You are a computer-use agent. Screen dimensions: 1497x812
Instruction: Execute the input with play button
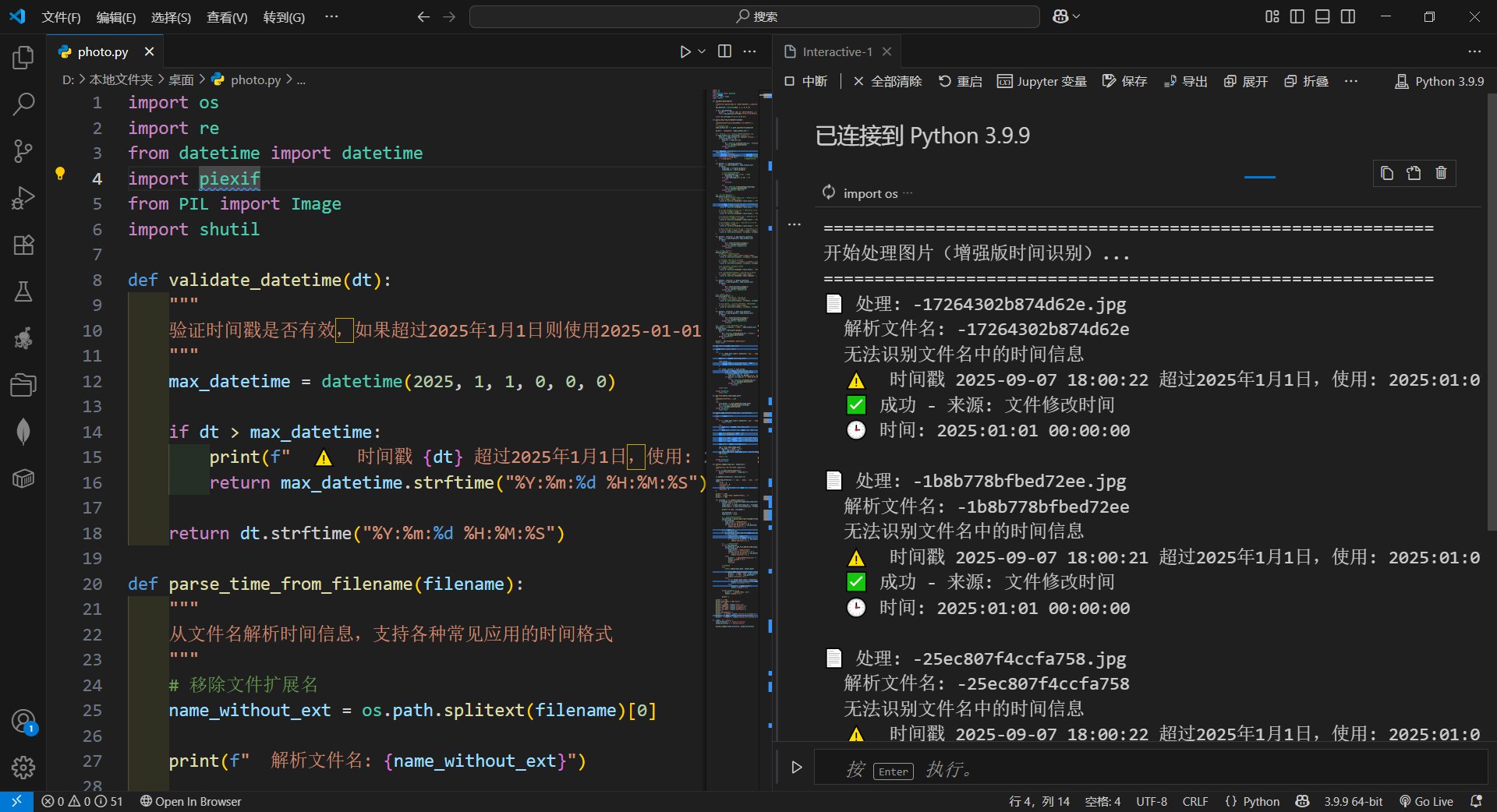tap(796, 768)
